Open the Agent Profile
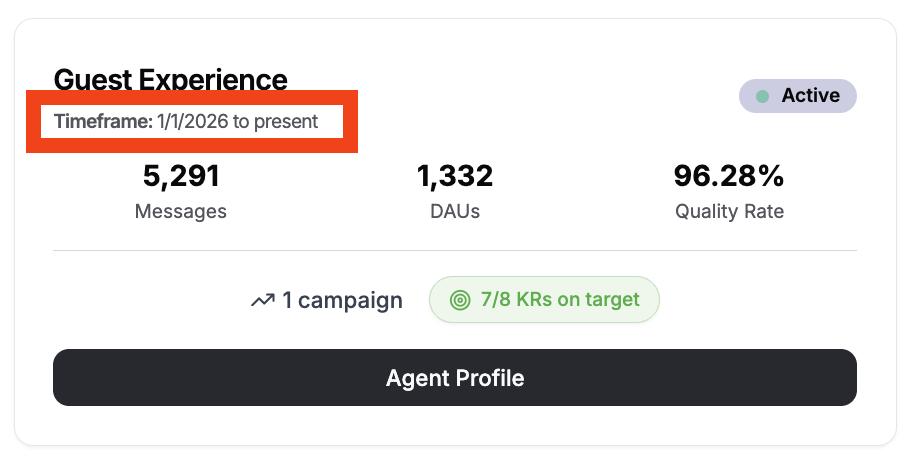914x466 pixels. [x=455, y=378]
